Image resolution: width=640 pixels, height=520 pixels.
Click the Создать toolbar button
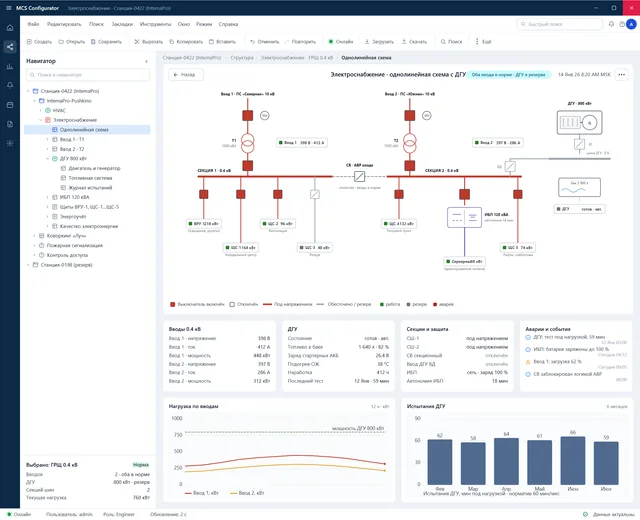point(39,42)
